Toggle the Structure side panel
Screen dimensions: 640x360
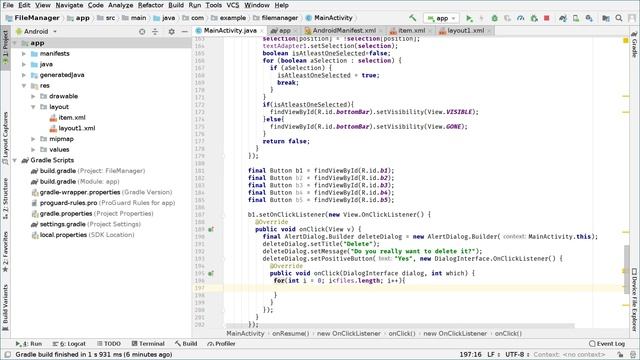[x=5, y=199]
